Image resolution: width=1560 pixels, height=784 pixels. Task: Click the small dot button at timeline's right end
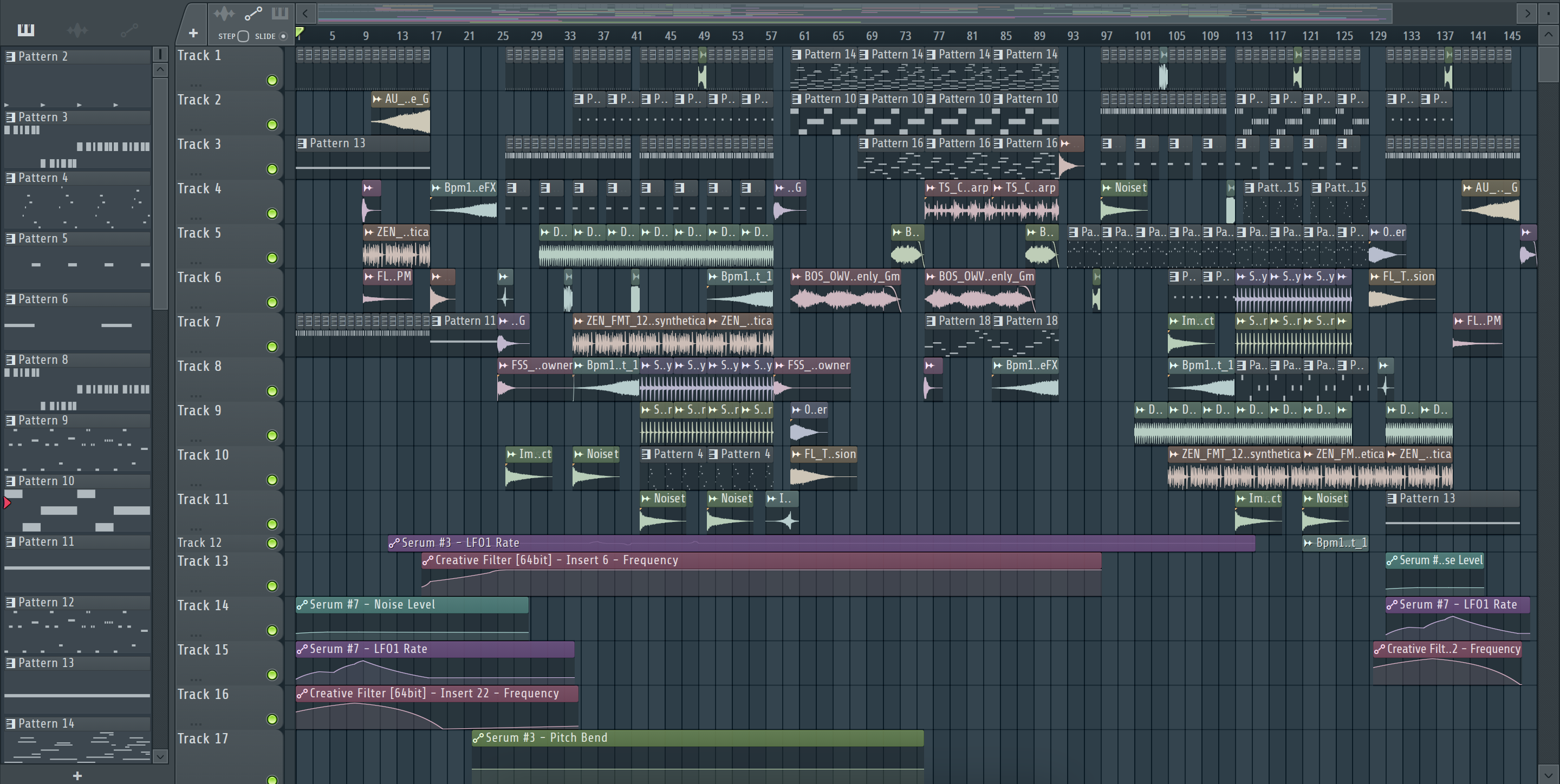[x=1549, y=12]
